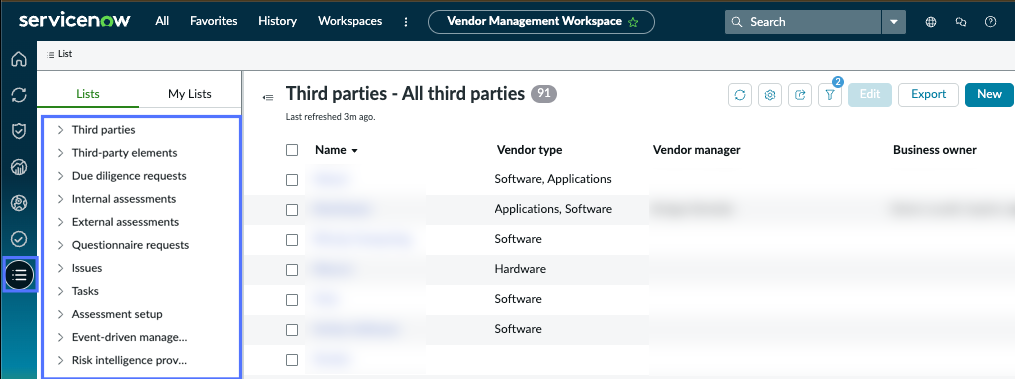This screenshot has width=1015, height=379.
Task: Click the Business owner column header
Action: tap(935, 150)
